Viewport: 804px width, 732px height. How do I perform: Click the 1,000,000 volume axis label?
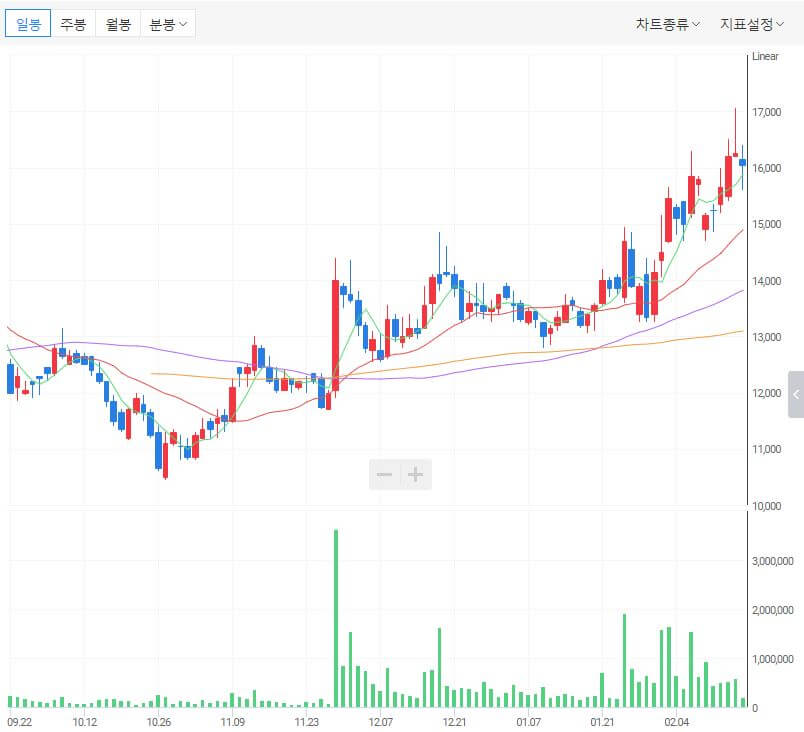click(773, 659)
